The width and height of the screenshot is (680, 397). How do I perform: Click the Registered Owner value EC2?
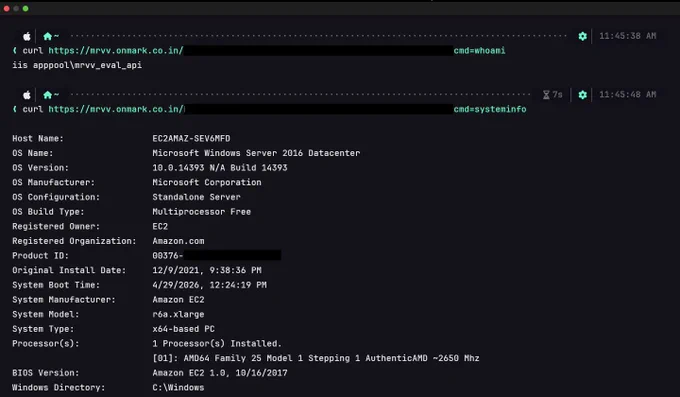pos(160,226)
